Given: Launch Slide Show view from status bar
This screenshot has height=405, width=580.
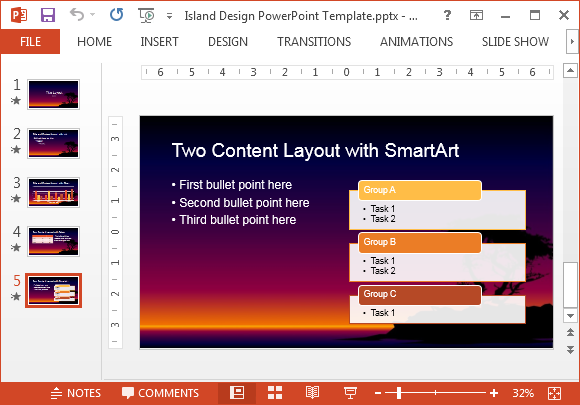Looking at the screenshot, I should click(350, 393).
